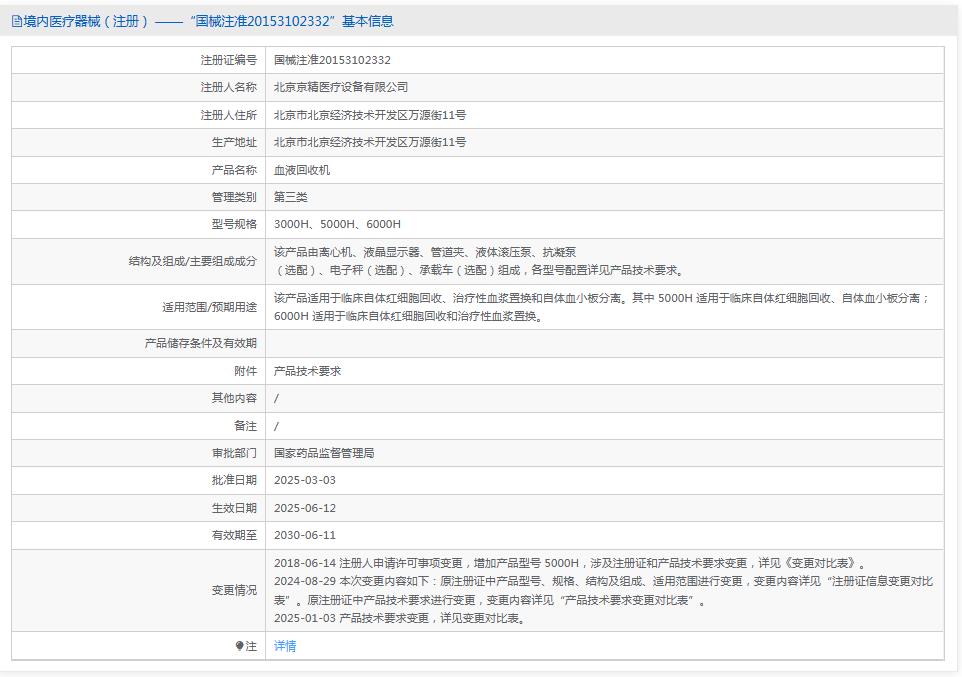Select the value 第三类
The image size is (962, 677).
pos(290,197)
